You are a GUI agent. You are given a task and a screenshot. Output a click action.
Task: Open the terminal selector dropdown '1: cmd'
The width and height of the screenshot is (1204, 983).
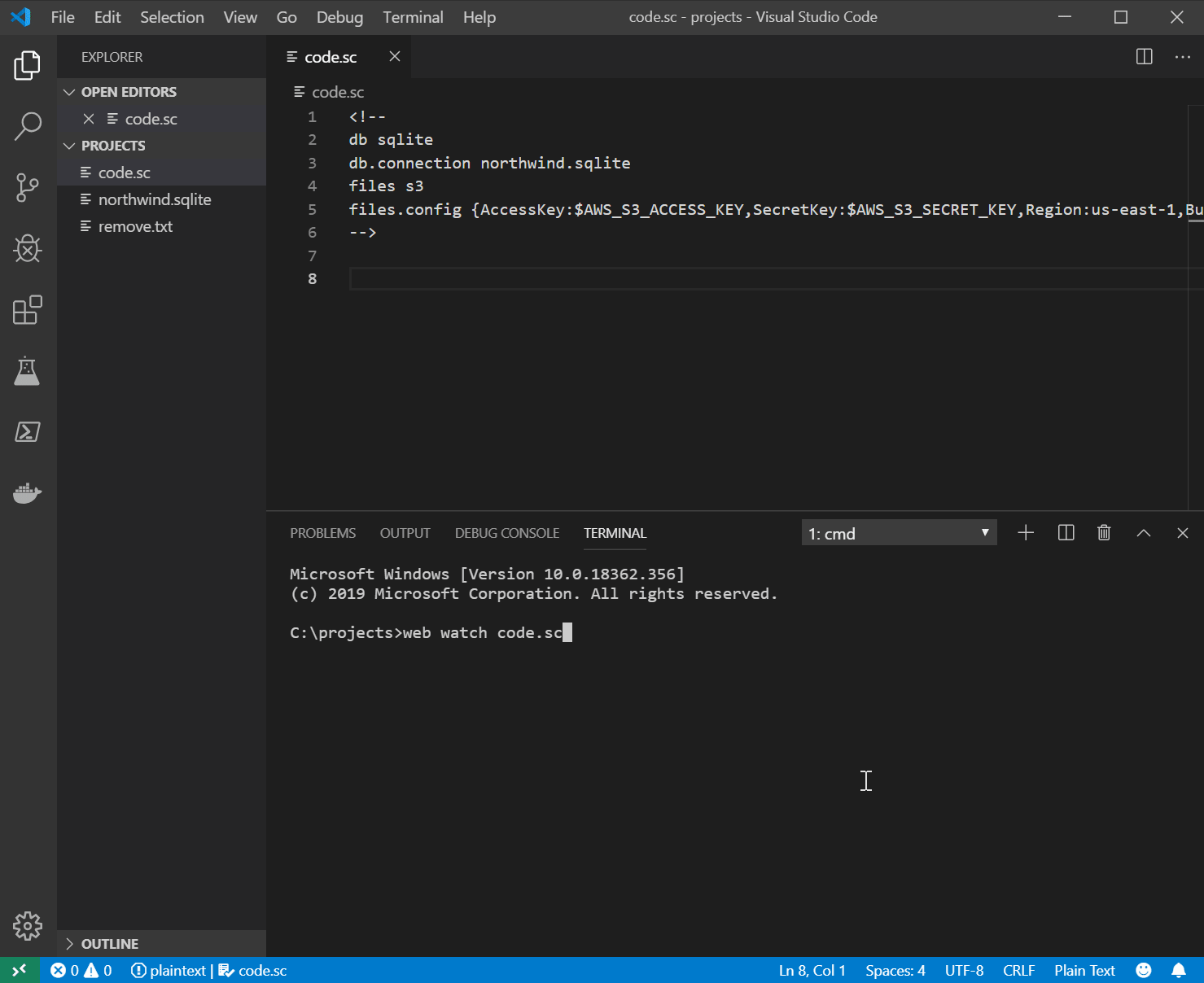tap(899, 533)
